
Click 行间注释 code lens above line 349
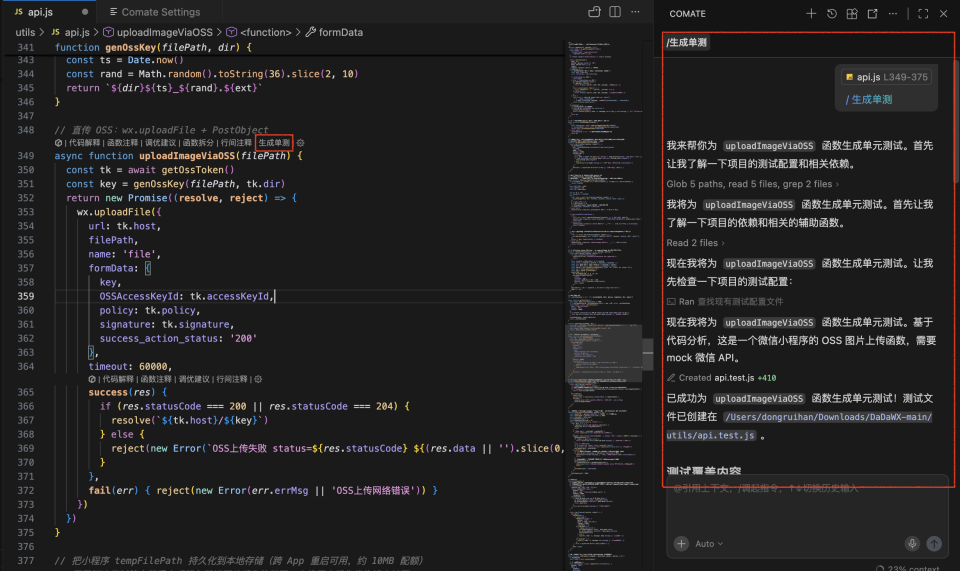click(x=236, y=143)
